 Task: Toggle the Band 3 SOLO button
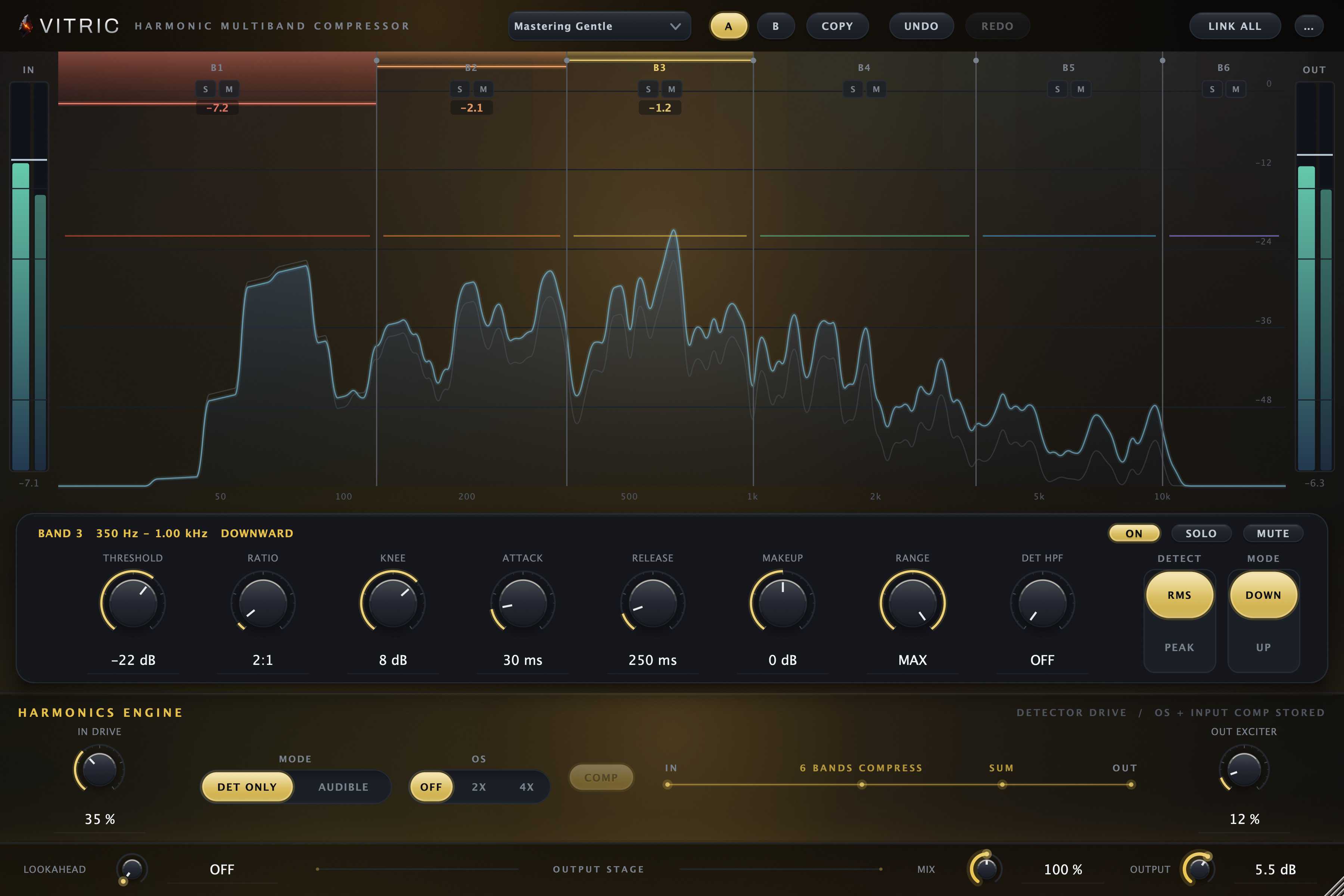[x=1201, y=533]
